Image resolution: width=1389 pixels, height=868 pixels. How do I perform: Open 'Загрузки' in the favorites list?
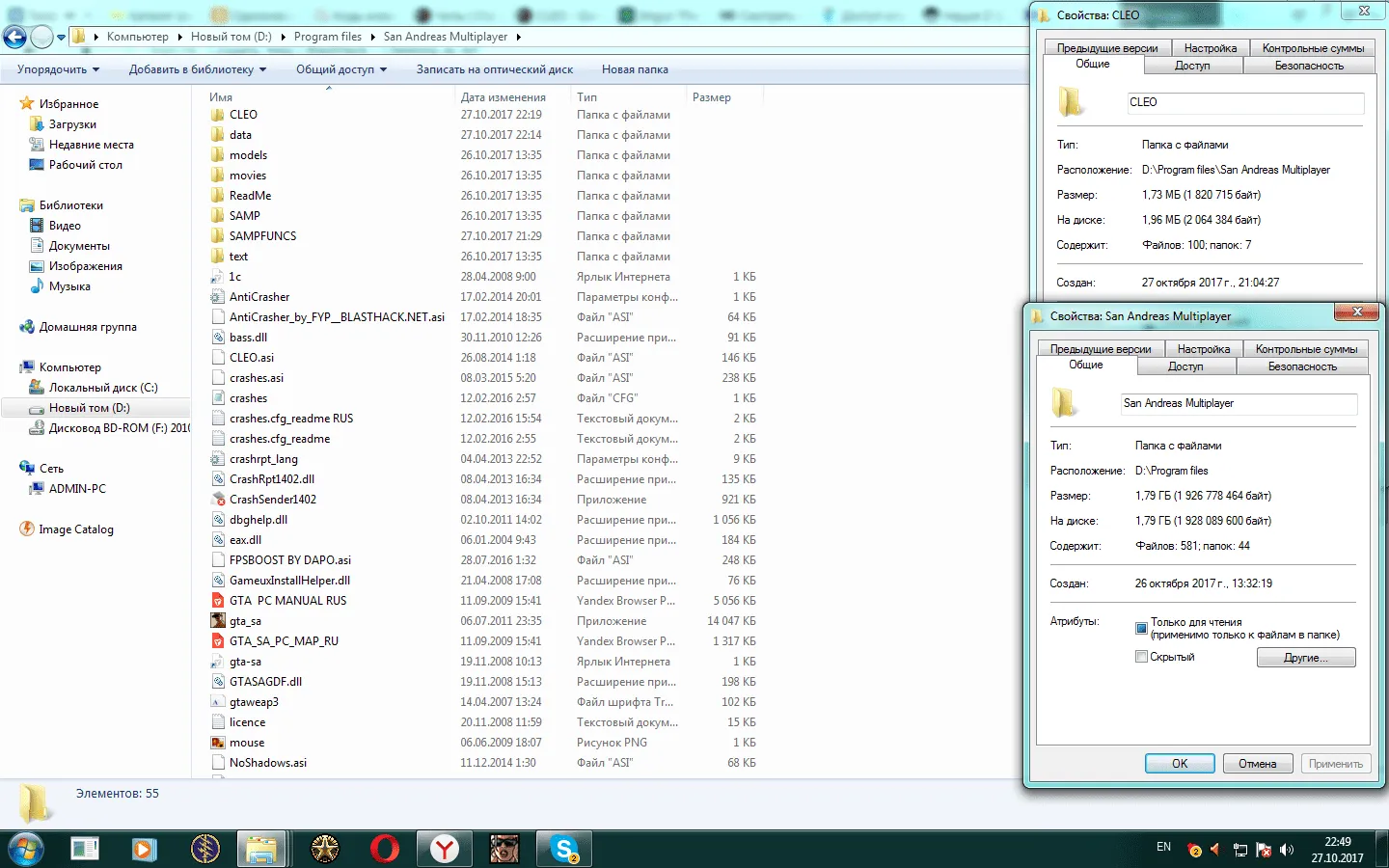click(x=72, y=124)
